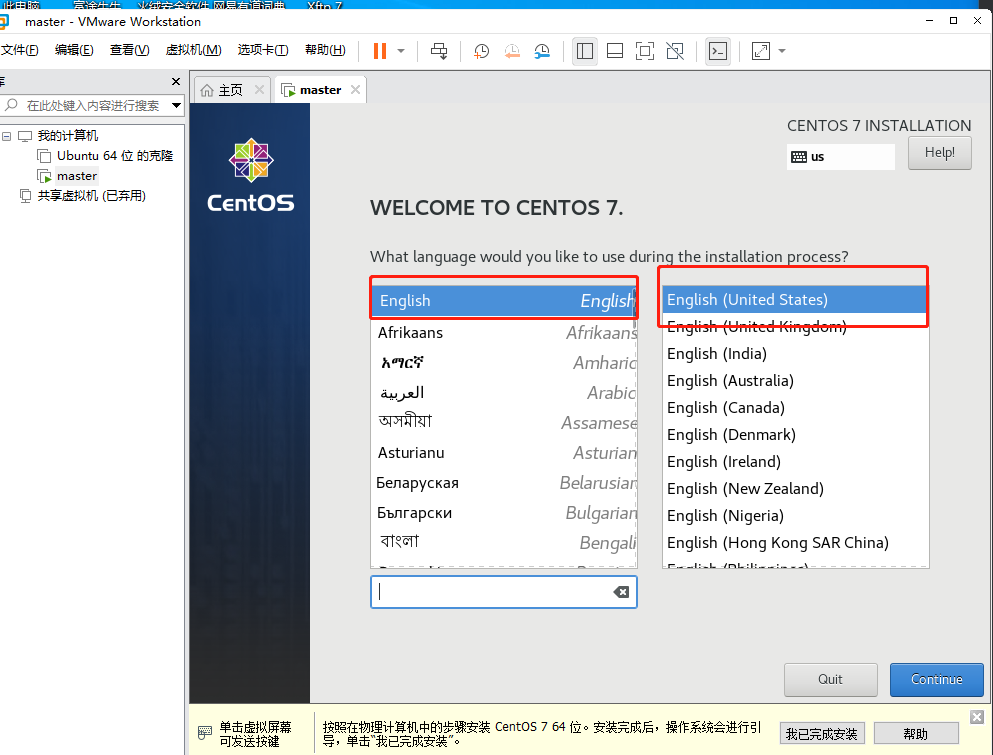
Task: Click the Continue button
Action: tap(937, 680)
